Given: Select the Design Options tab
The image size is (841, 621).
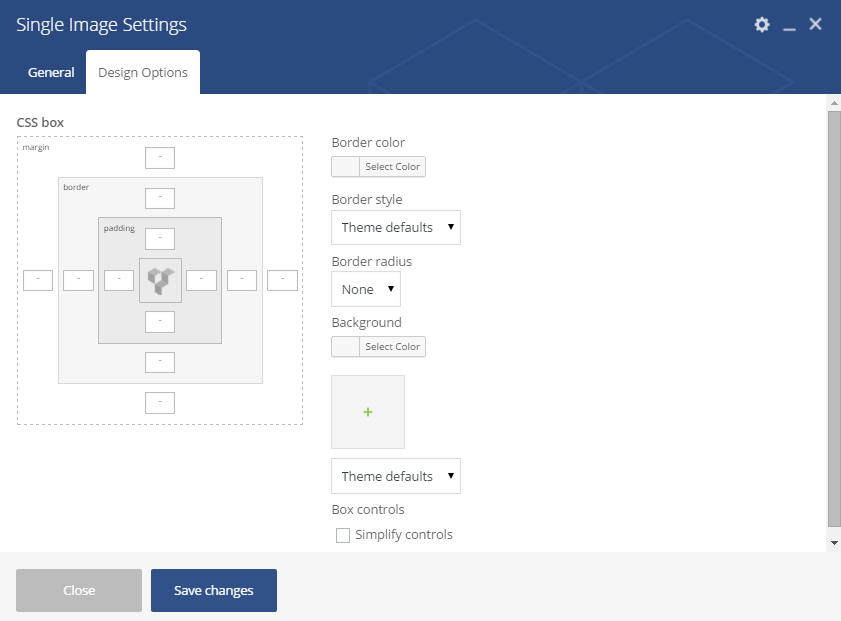Looking at the screenshot, I should tap(143, 73).
